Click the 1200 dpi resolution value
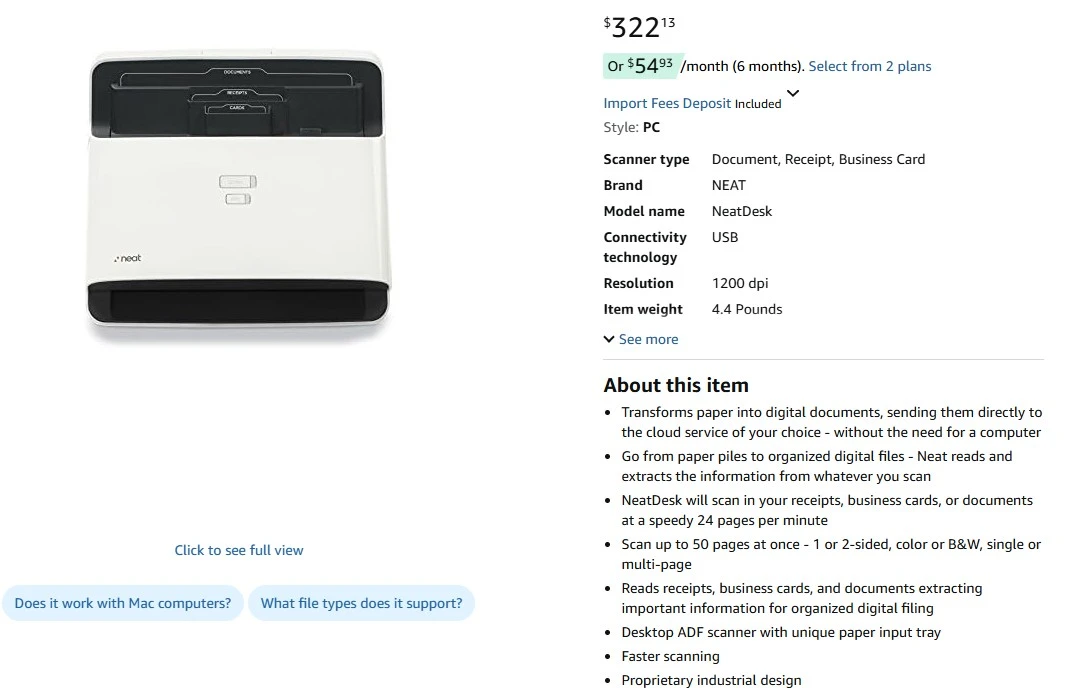This screenshot has height=688, width=1068. pyautogui.click(x=740, y=283)
